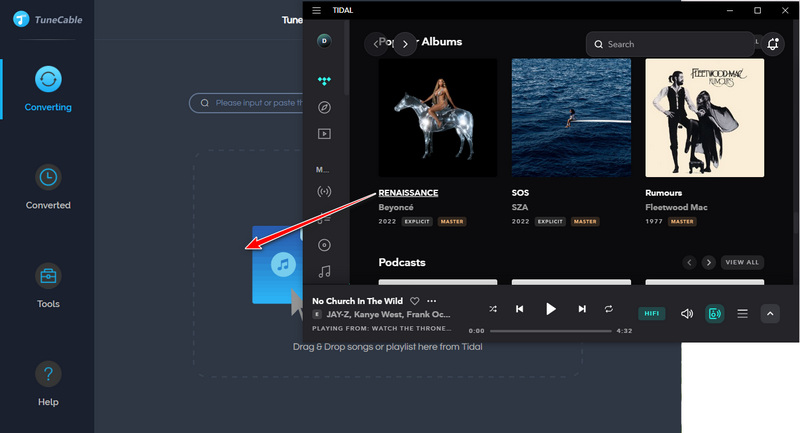
Task: Seek on the track progress bar
Action: coord(551,331)
